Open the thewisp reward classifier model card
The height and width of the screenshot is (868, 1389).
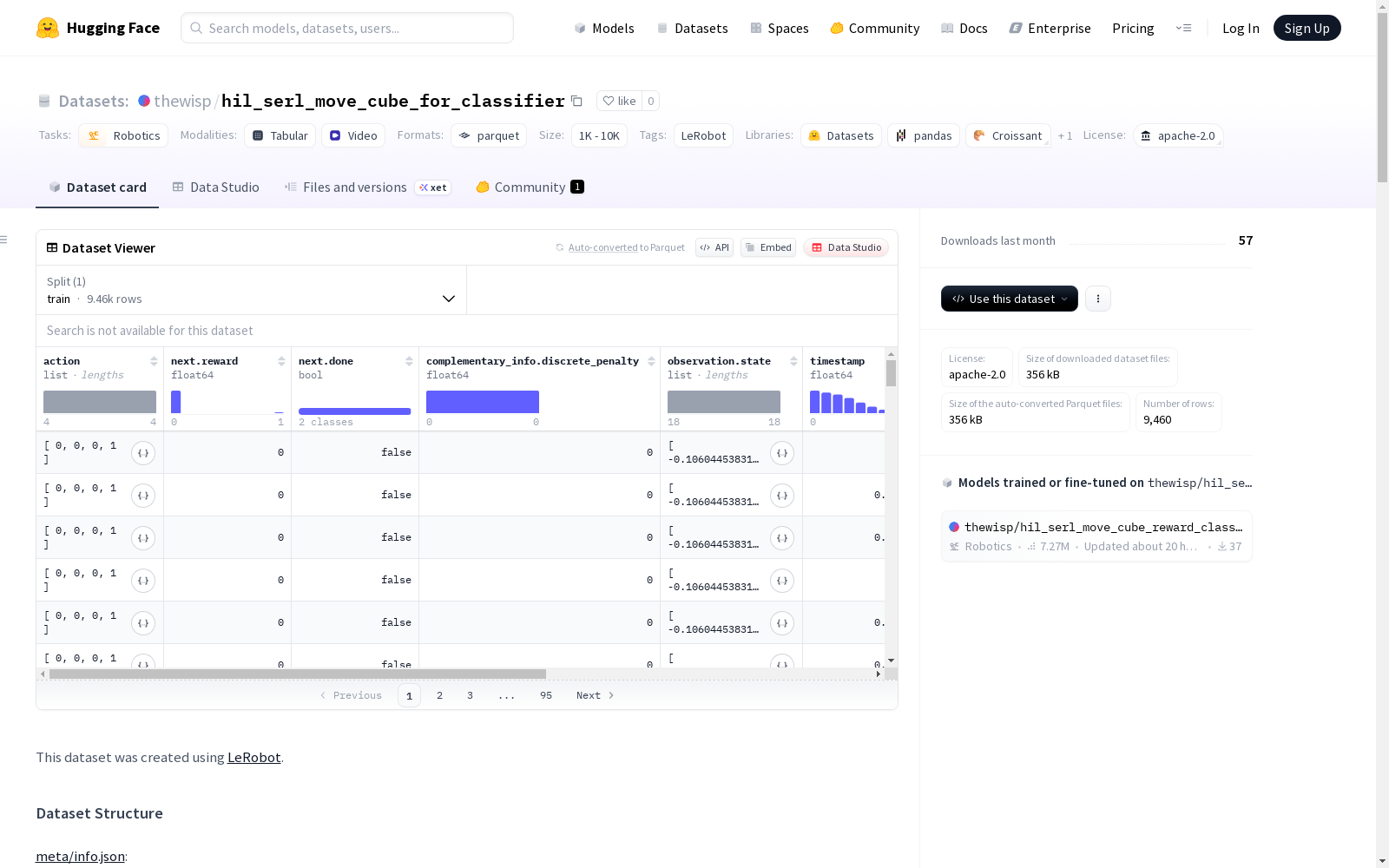1096,536
